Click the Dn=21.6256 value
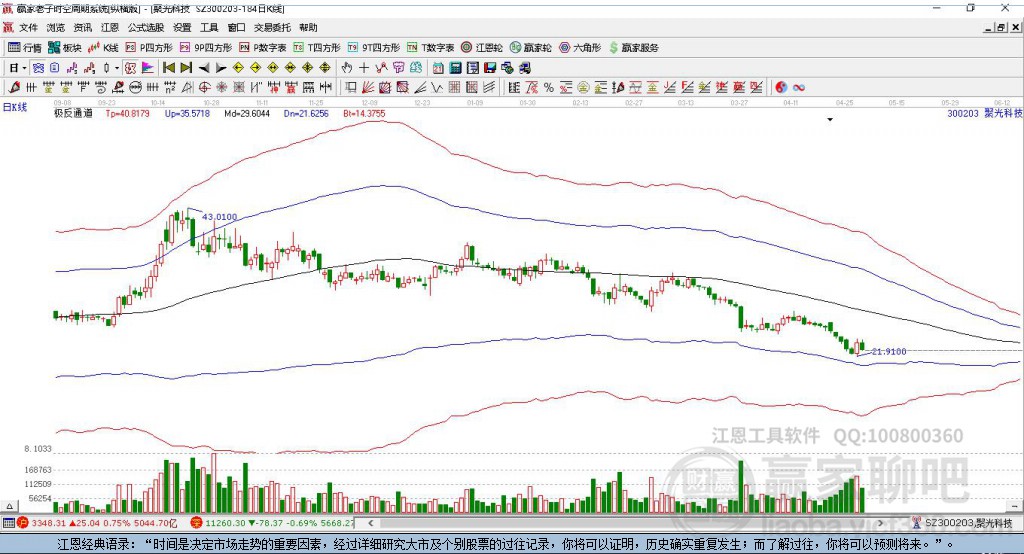Screen dimensions: 1024x554 pyautogui.click(x=306, y=114)
